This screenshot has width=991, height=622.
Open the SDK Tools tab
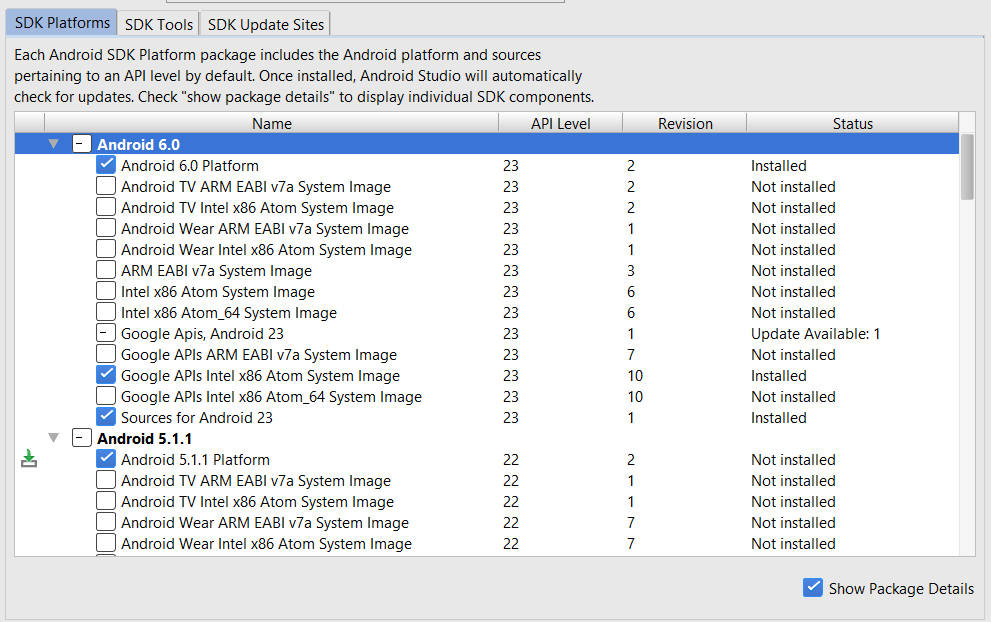159,25
